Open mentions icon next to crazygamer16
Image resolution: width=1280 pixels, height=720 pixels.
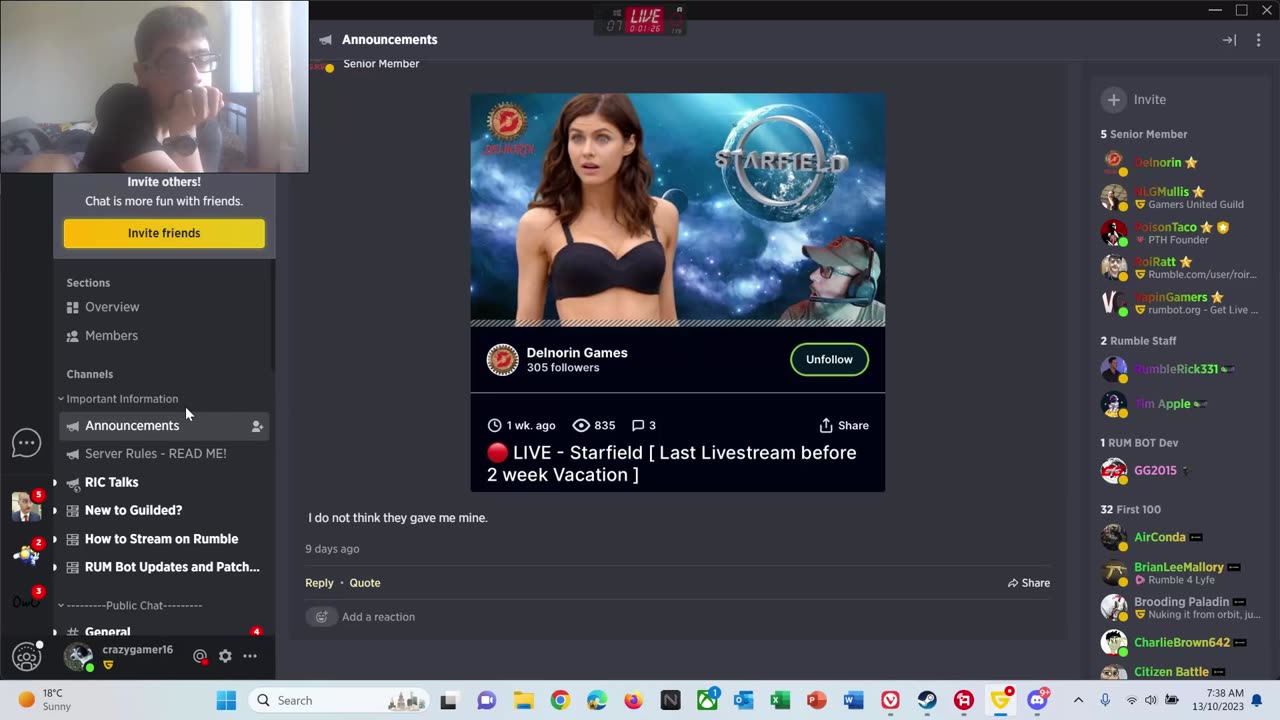pos(200,656)
